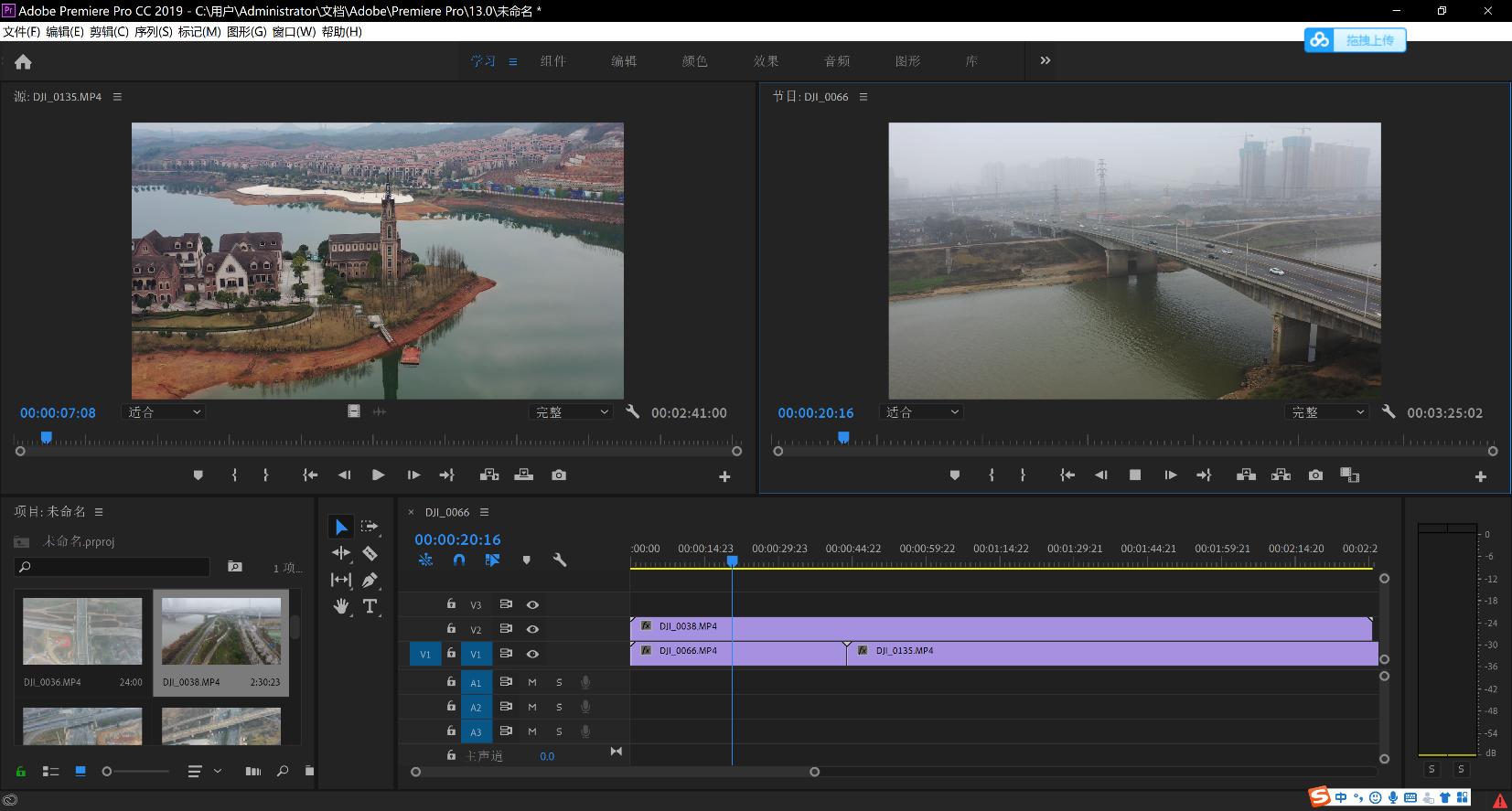
Task: Select the Hand tool
Action: point(341,606)
